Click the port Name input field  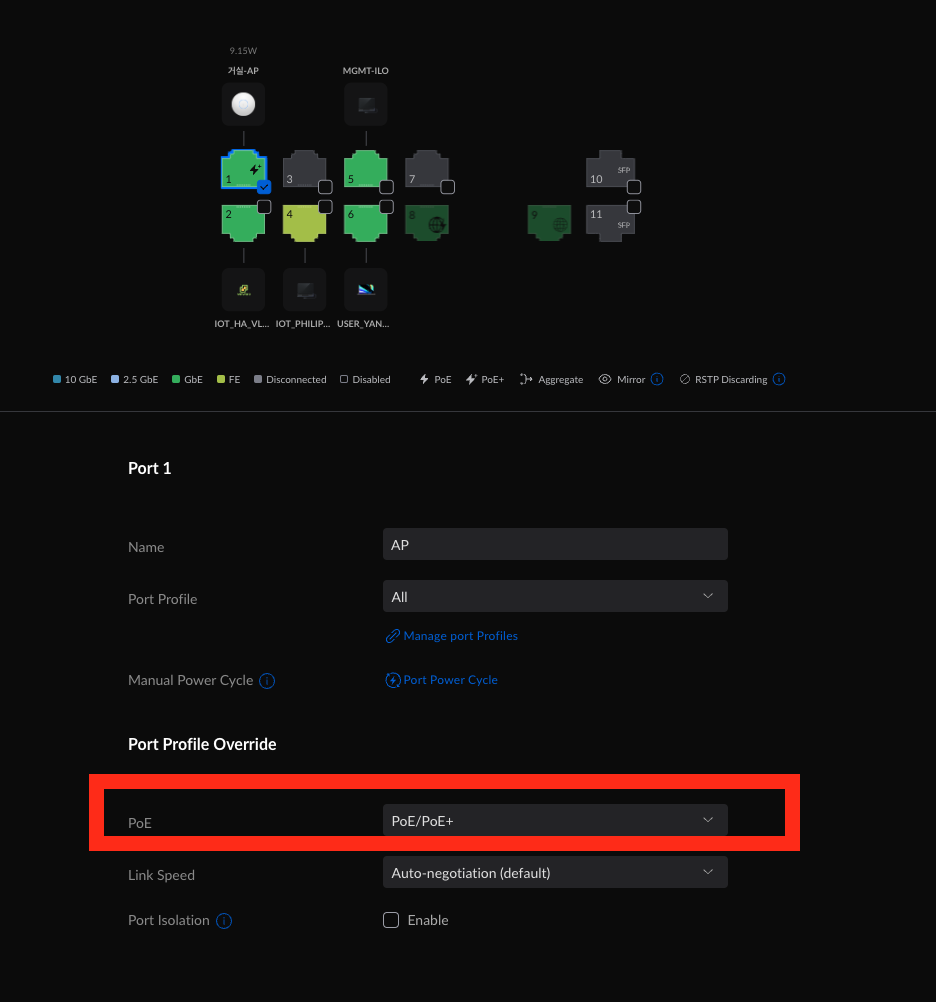click(x=555, y=545)
